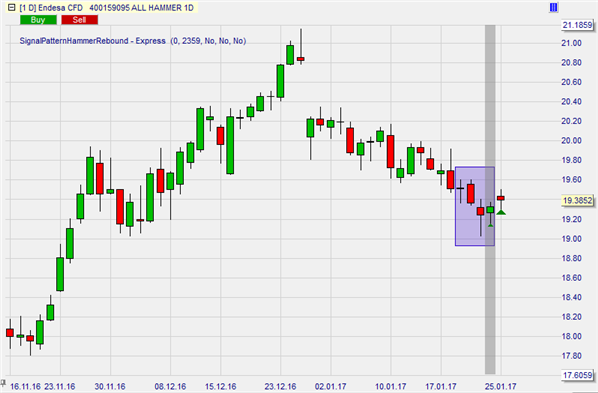
Task: Click the pin icon at bottom left corner
Action: (x=3, y=382)
